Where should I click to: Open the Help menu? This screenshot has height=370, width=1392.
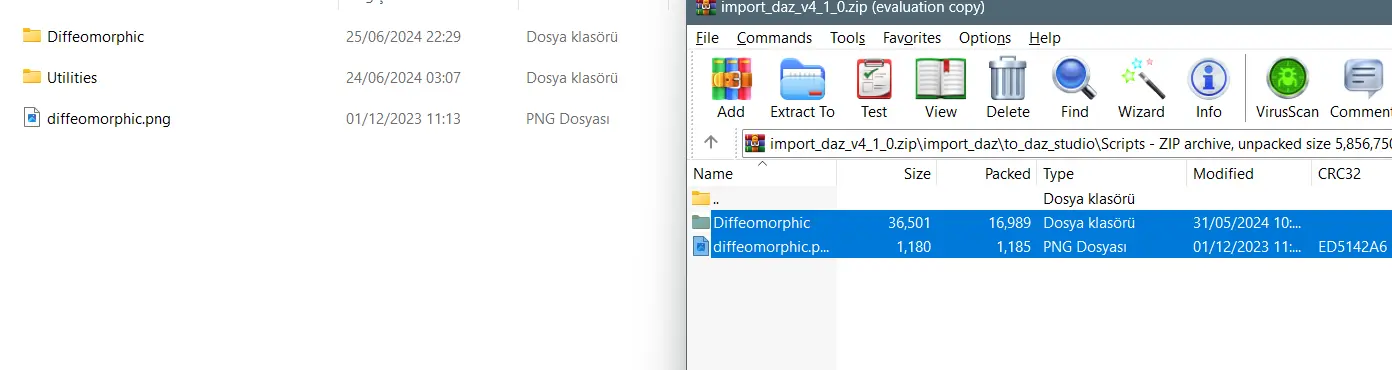click(1044, 38)
